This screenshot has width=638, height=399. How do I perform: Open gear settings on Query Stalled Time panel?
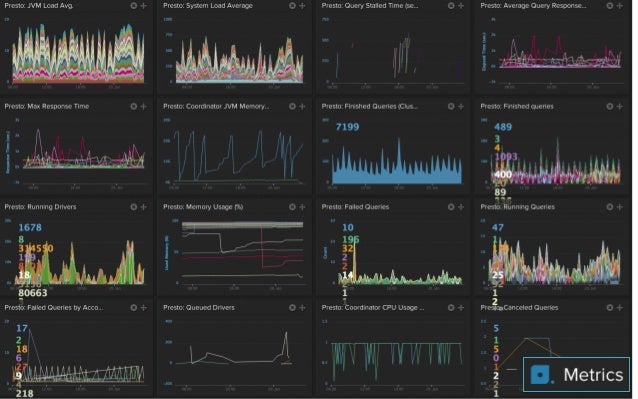451,6
